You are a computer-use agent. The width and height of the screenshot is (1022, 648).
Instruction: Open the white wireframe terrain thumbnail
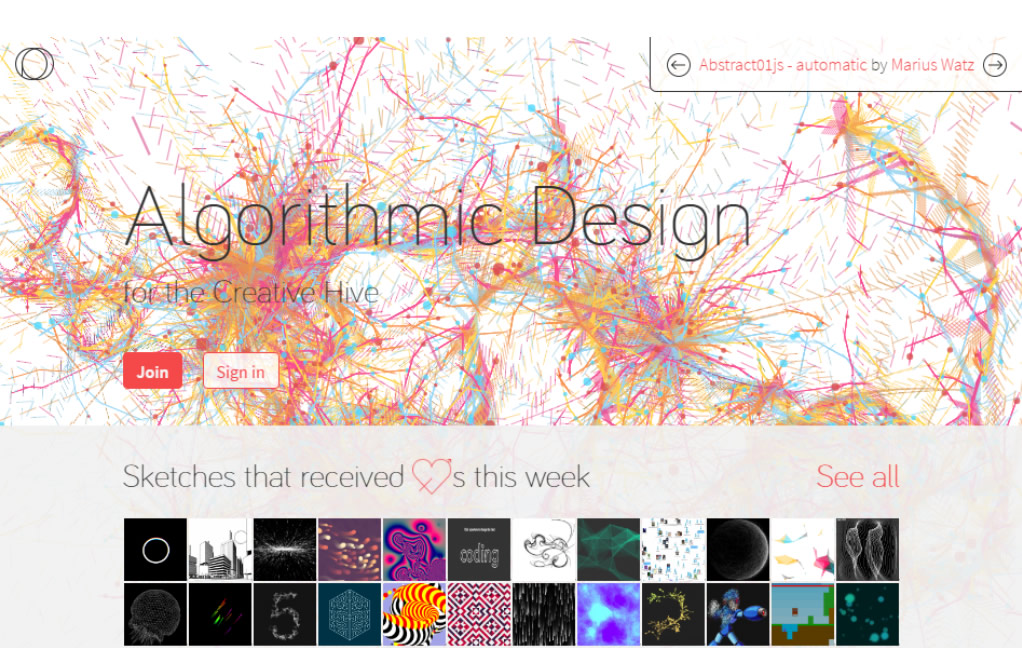[868, 550]
